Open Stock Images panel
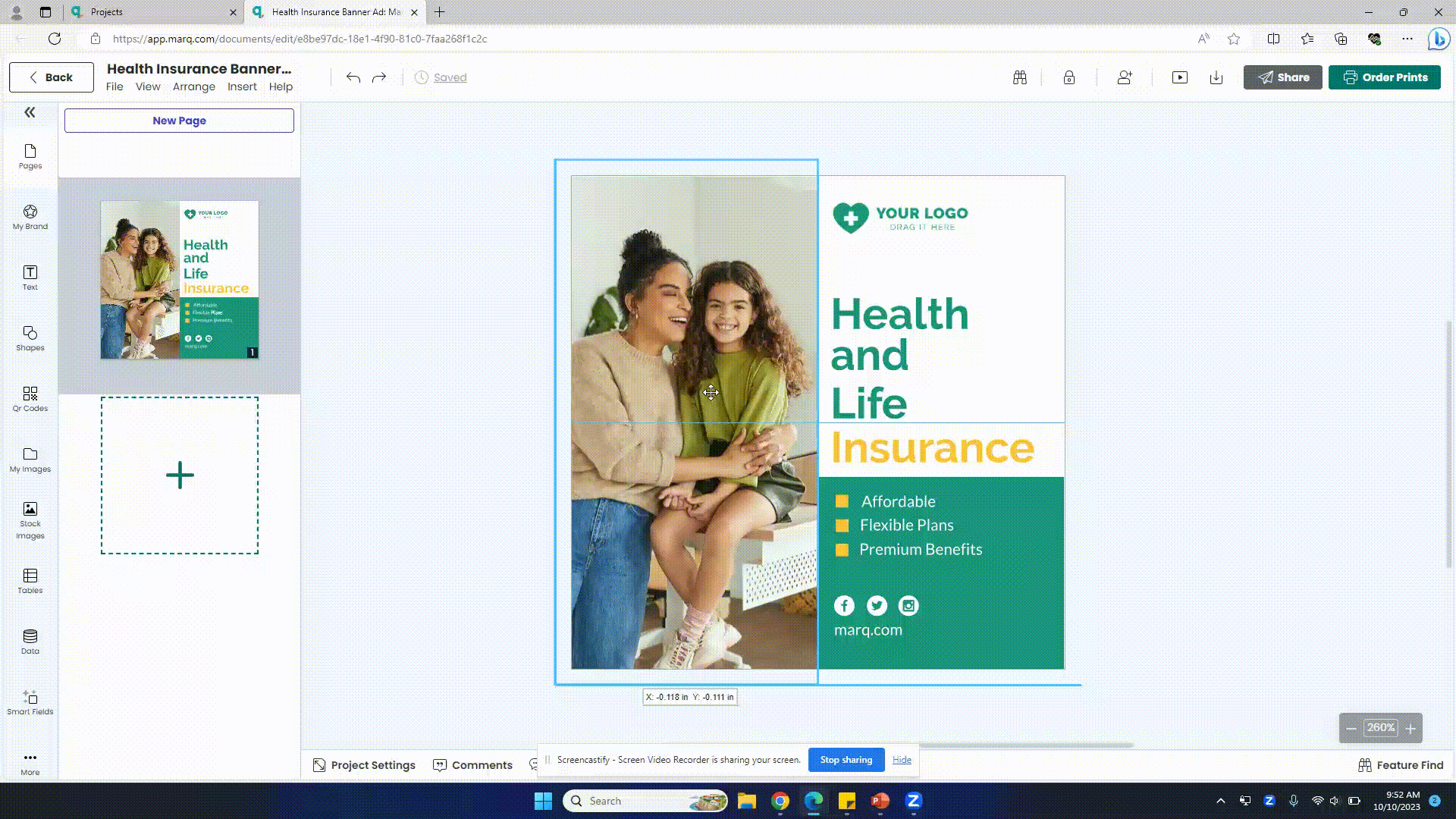Image resolution: width=1456 pixels, height=819 pixels. click(30, 521)
